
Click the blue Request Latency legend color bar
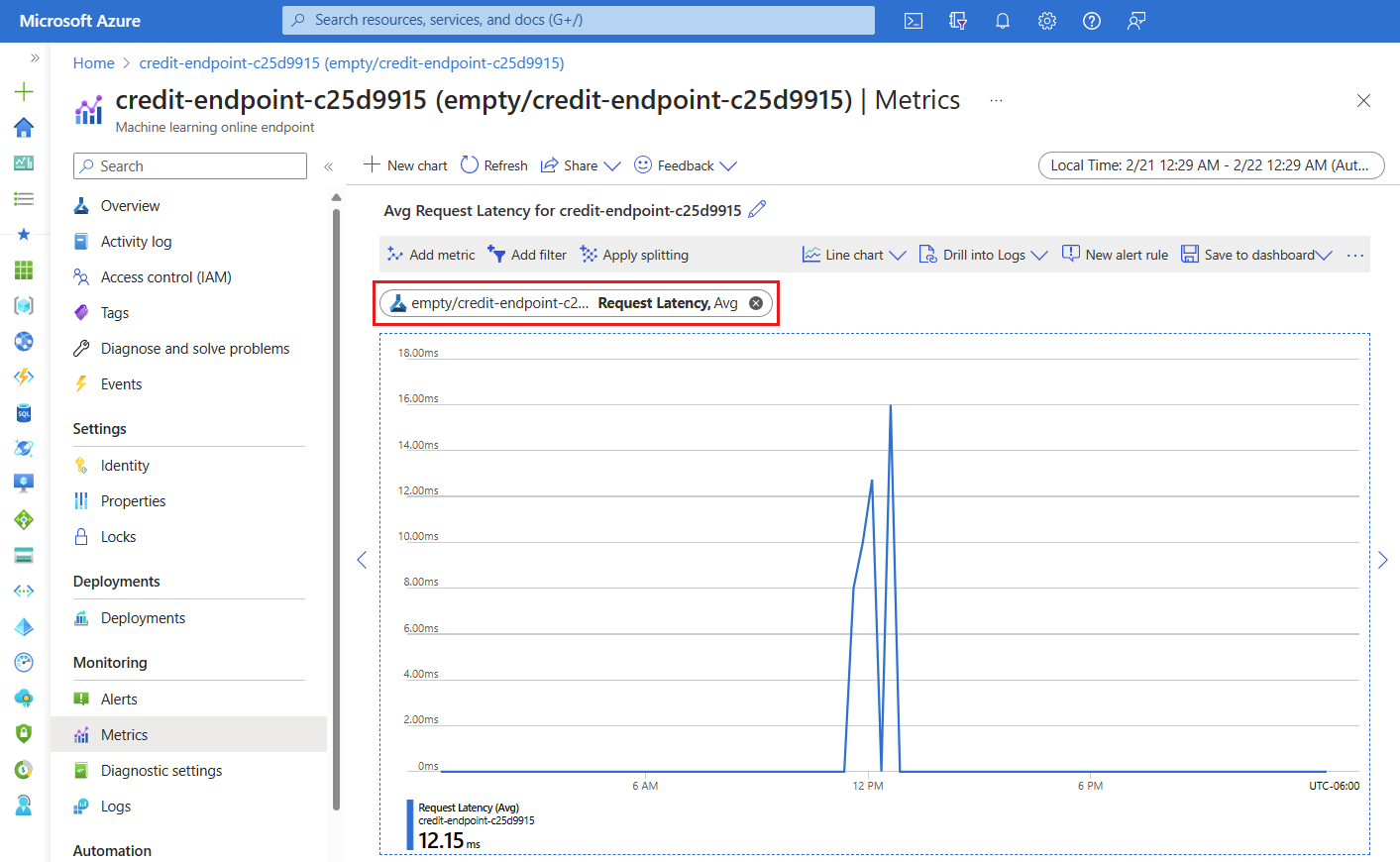pyautogui.click(x=410, y=824)
